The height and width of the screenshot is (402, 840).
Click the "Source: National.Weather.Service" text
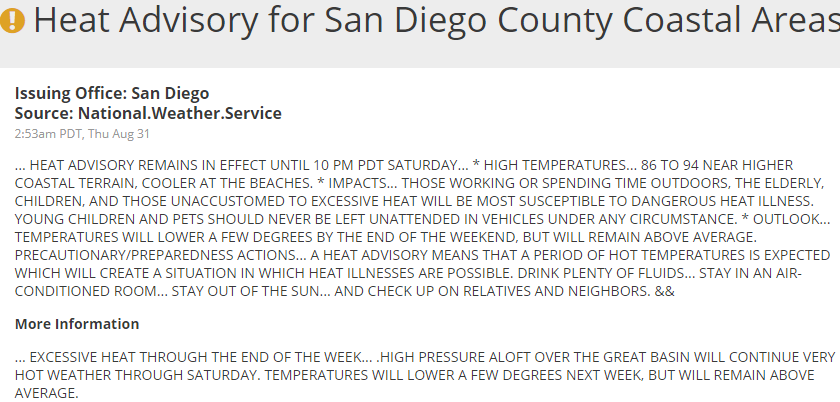148,113
